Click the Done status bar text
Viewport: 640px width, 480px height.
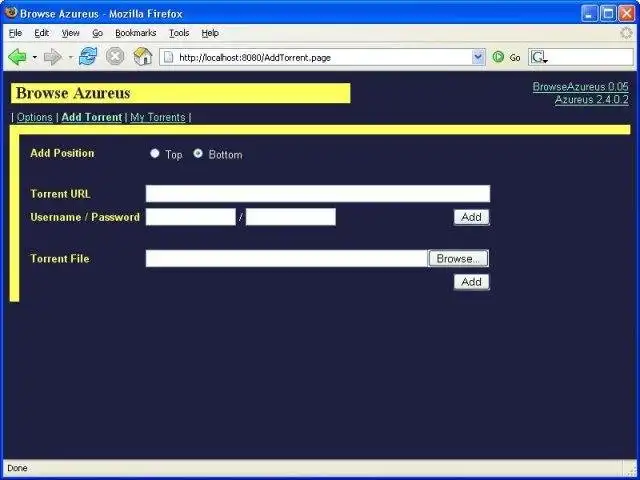pyautogui.click(x=18, y=468)
